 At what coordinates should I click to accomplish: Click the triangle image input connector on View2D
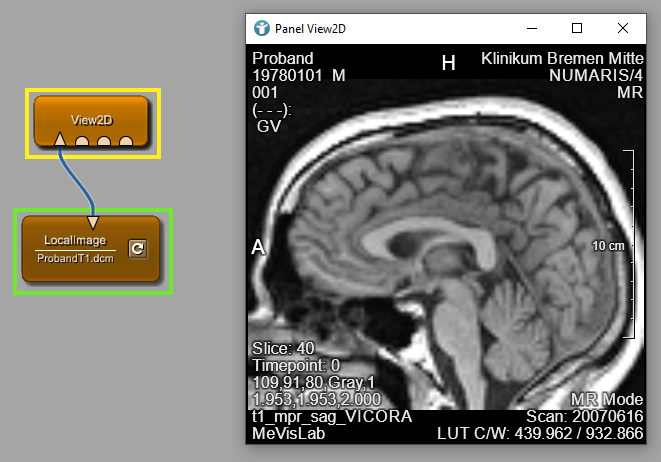click(x=60, y=140)
